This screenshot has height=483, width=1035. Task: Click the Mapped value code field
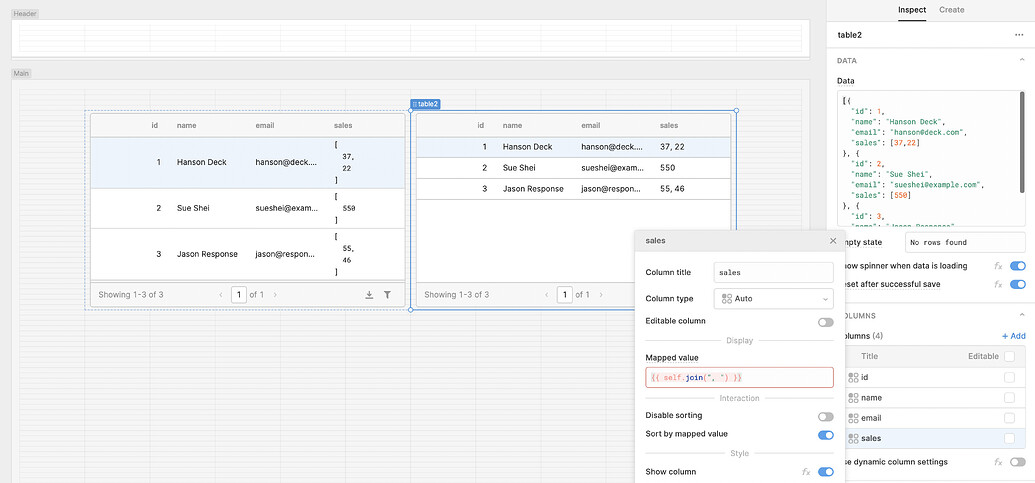point(739,377)
